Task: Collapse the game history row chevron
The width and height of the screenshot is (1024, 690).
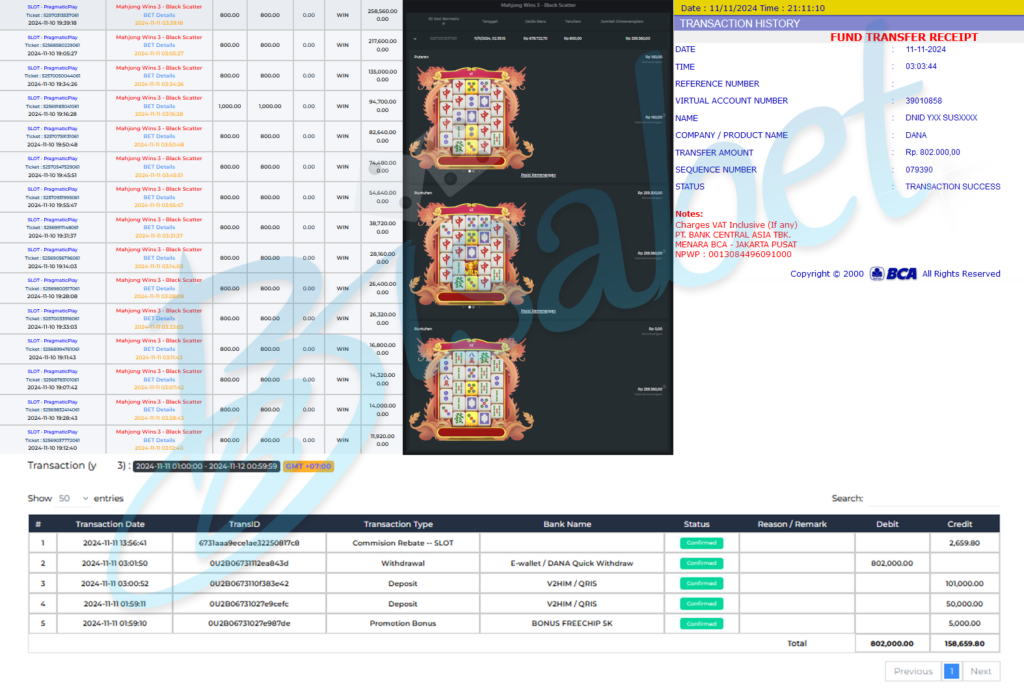Action: [415, 37]
